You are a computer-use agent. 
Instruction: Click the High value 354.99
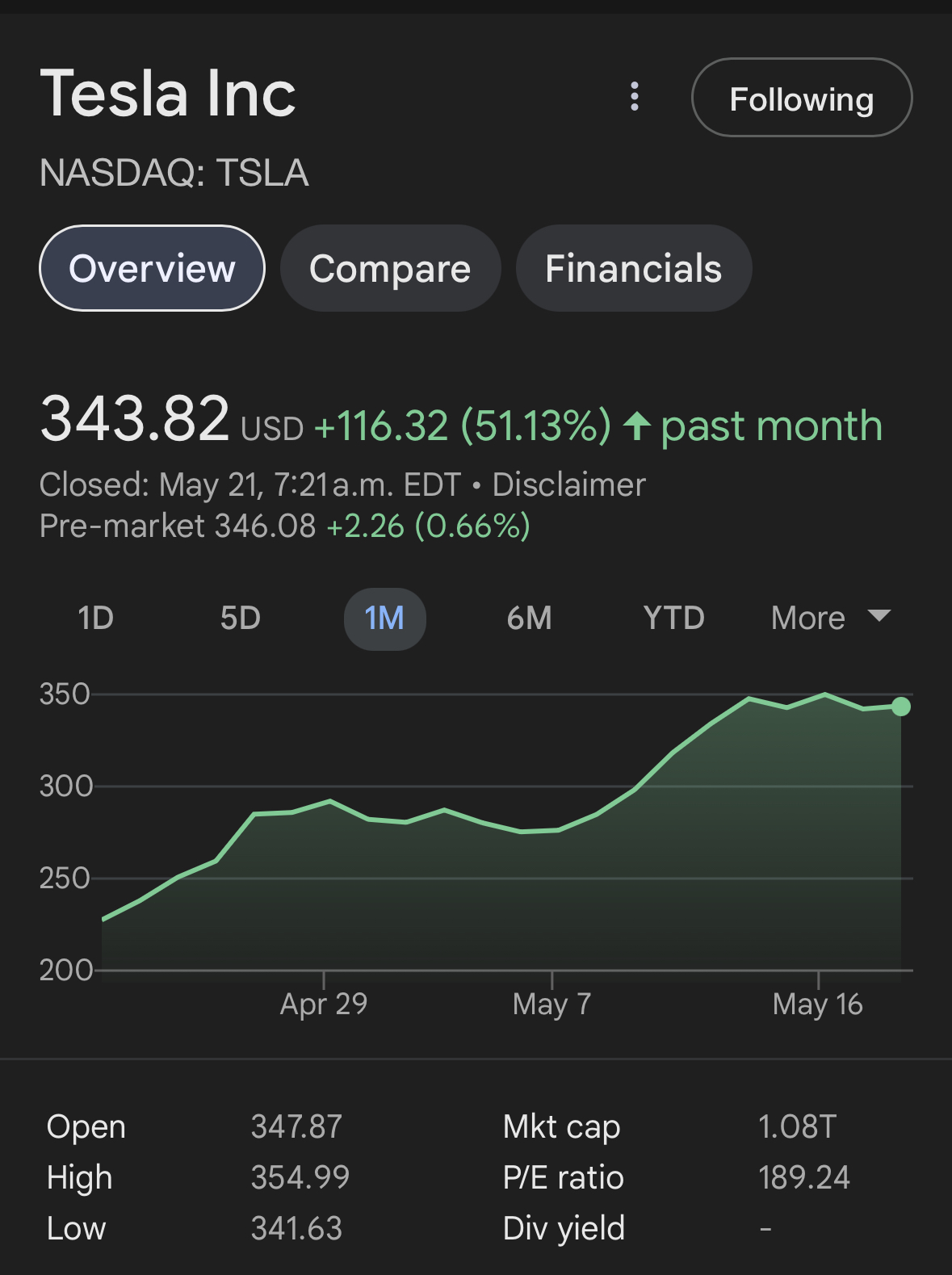click(300, 1177)
